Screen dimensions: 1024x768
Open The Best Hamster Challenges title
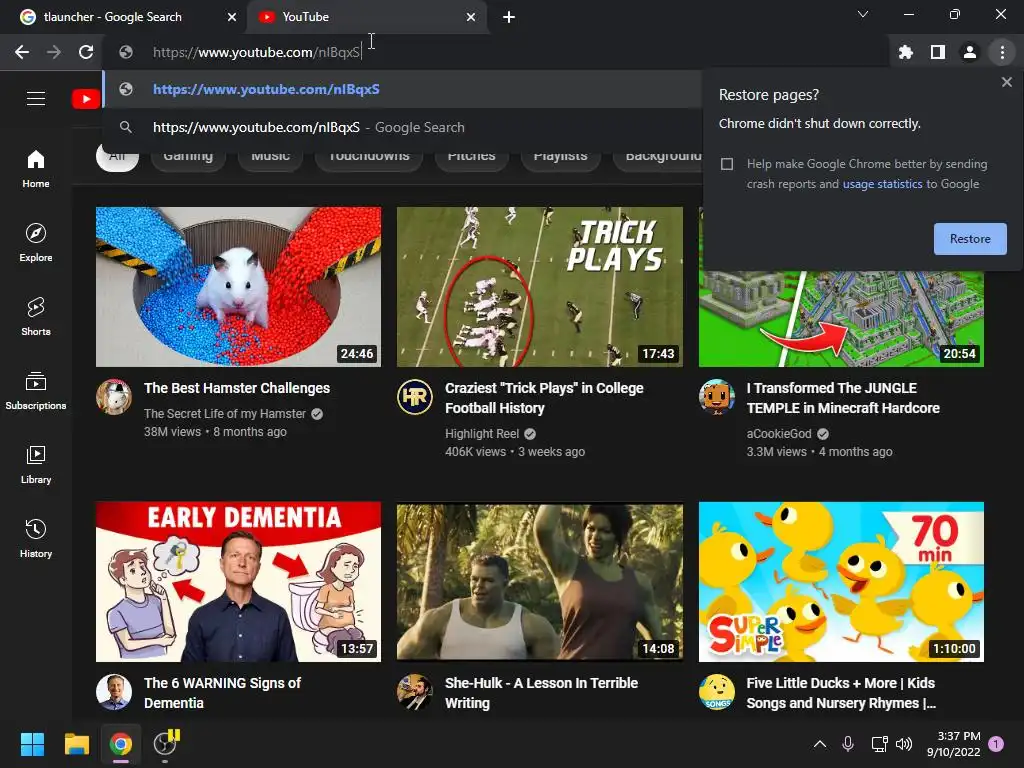(x=237, y=388)
